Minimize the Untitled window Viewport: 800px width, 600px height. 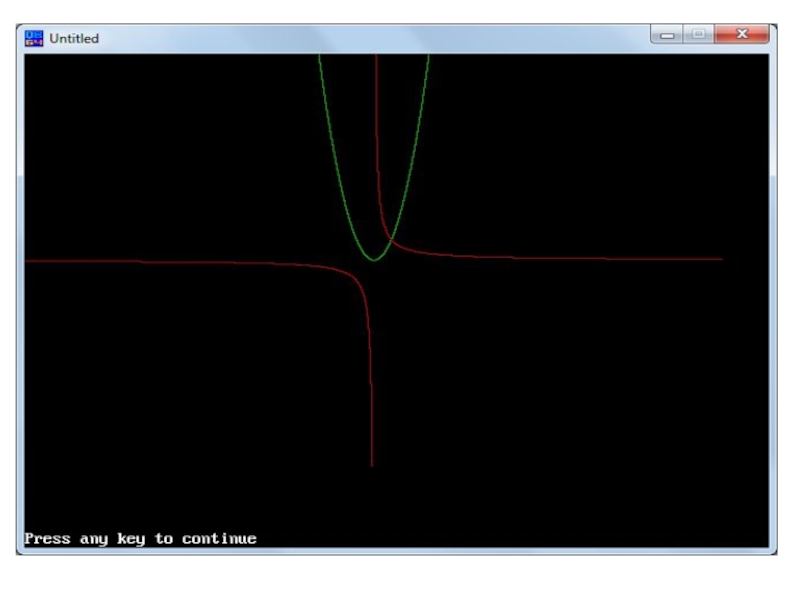pos(667,35)
